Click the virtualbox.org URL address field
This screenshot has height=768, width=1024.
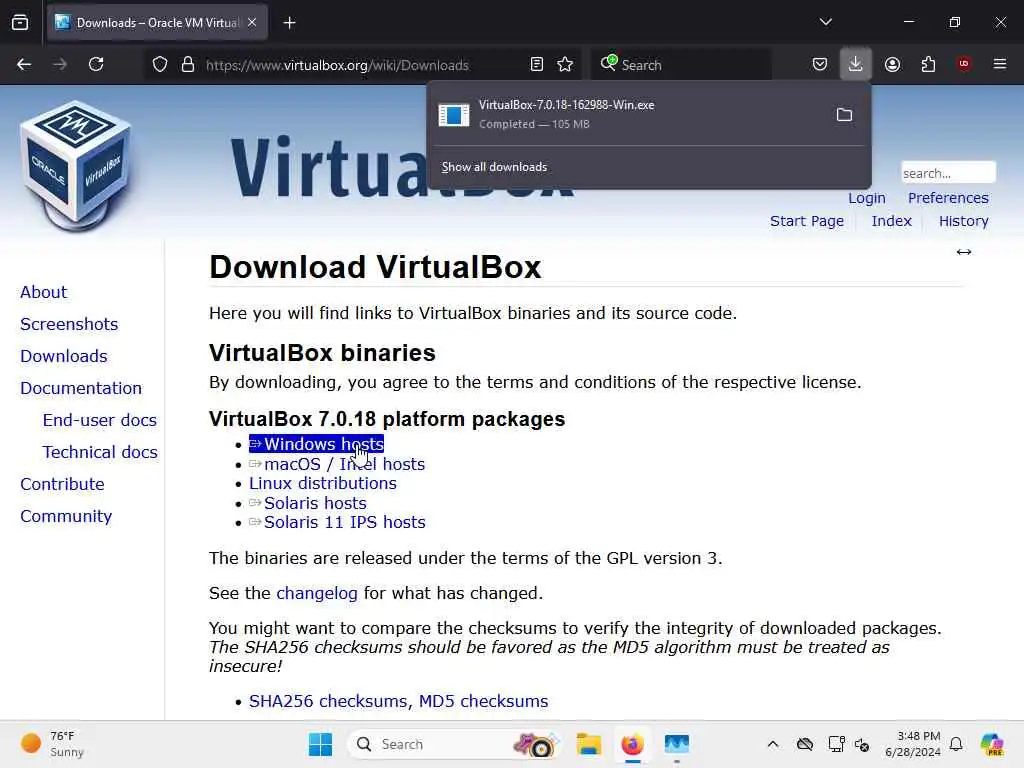click(337, 65)
